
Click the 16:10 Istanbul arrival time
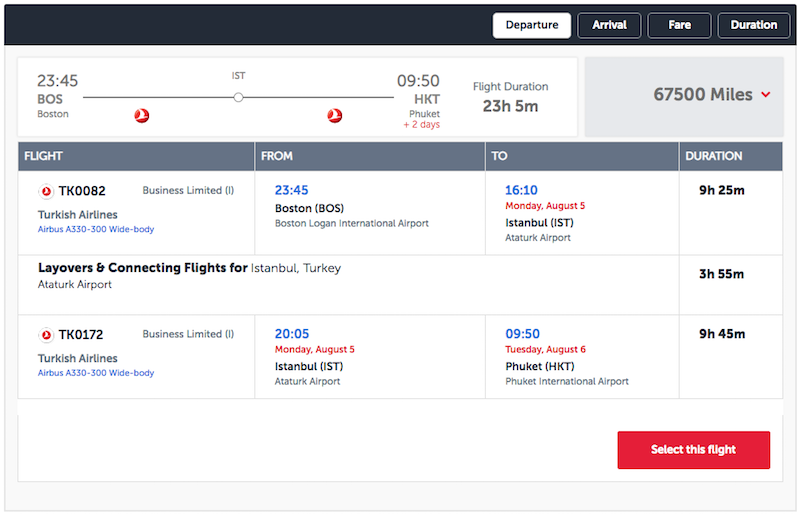tap(521, 190)
